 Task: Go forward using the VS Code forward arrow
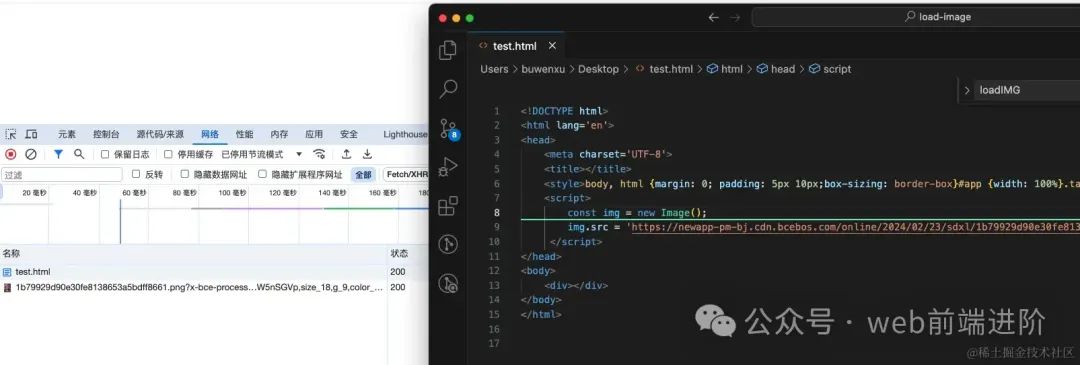734,17
